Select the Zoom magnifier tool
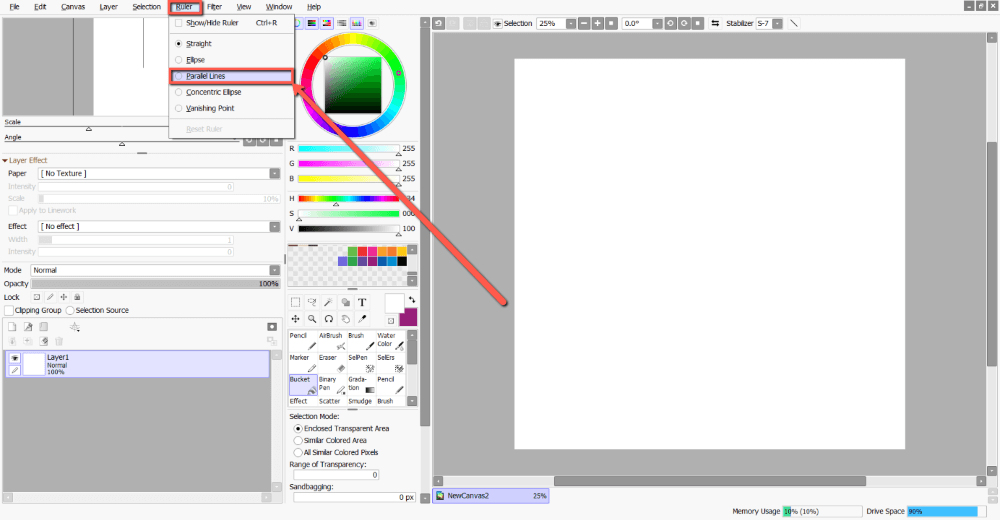The image size is (1000, 520). [x=312, y=318]
